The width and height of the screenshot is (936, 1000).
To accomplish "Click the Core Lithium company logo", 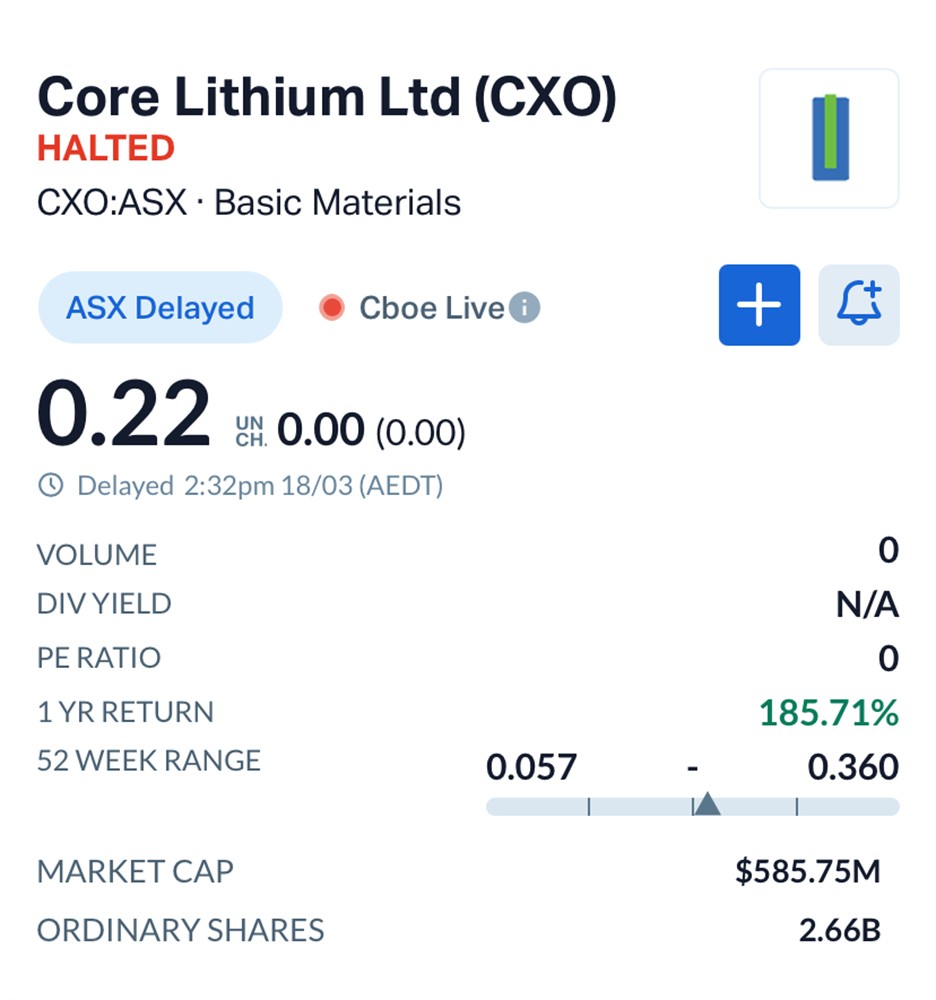I will (x=829, y=138).
